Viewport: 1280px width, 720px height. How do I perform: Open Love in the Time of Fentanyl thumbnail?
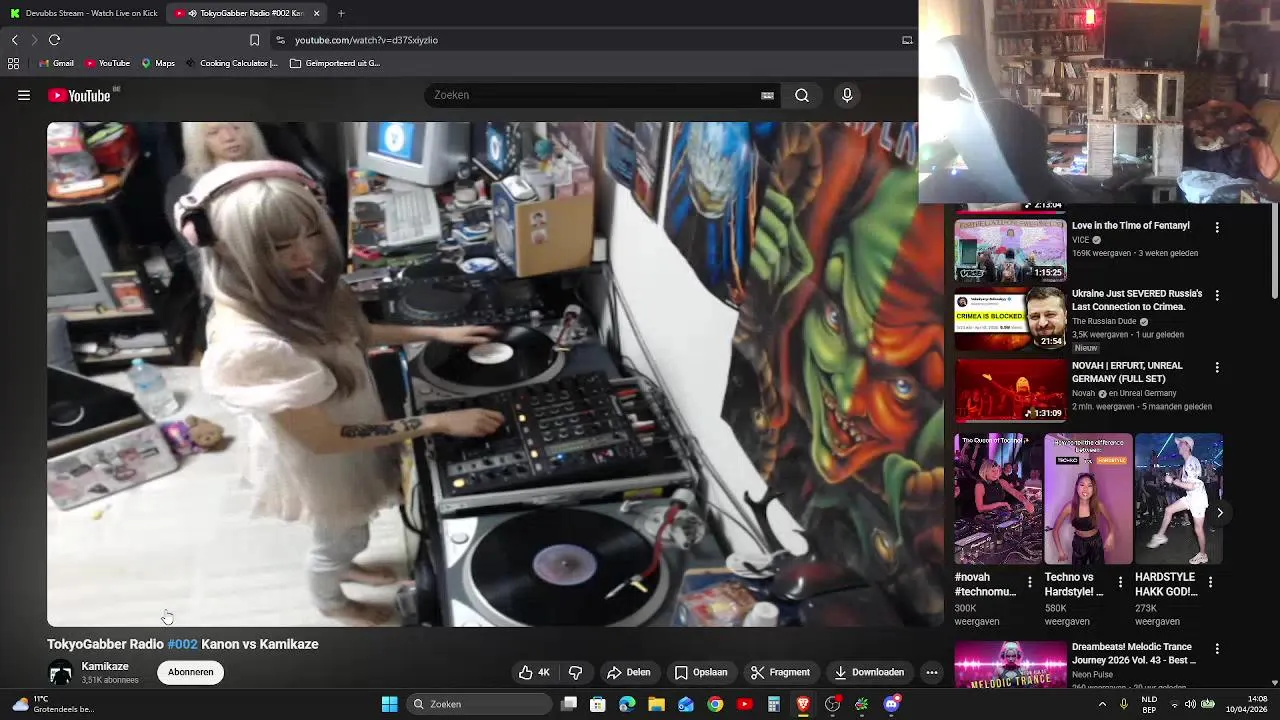pos(1010,250)
